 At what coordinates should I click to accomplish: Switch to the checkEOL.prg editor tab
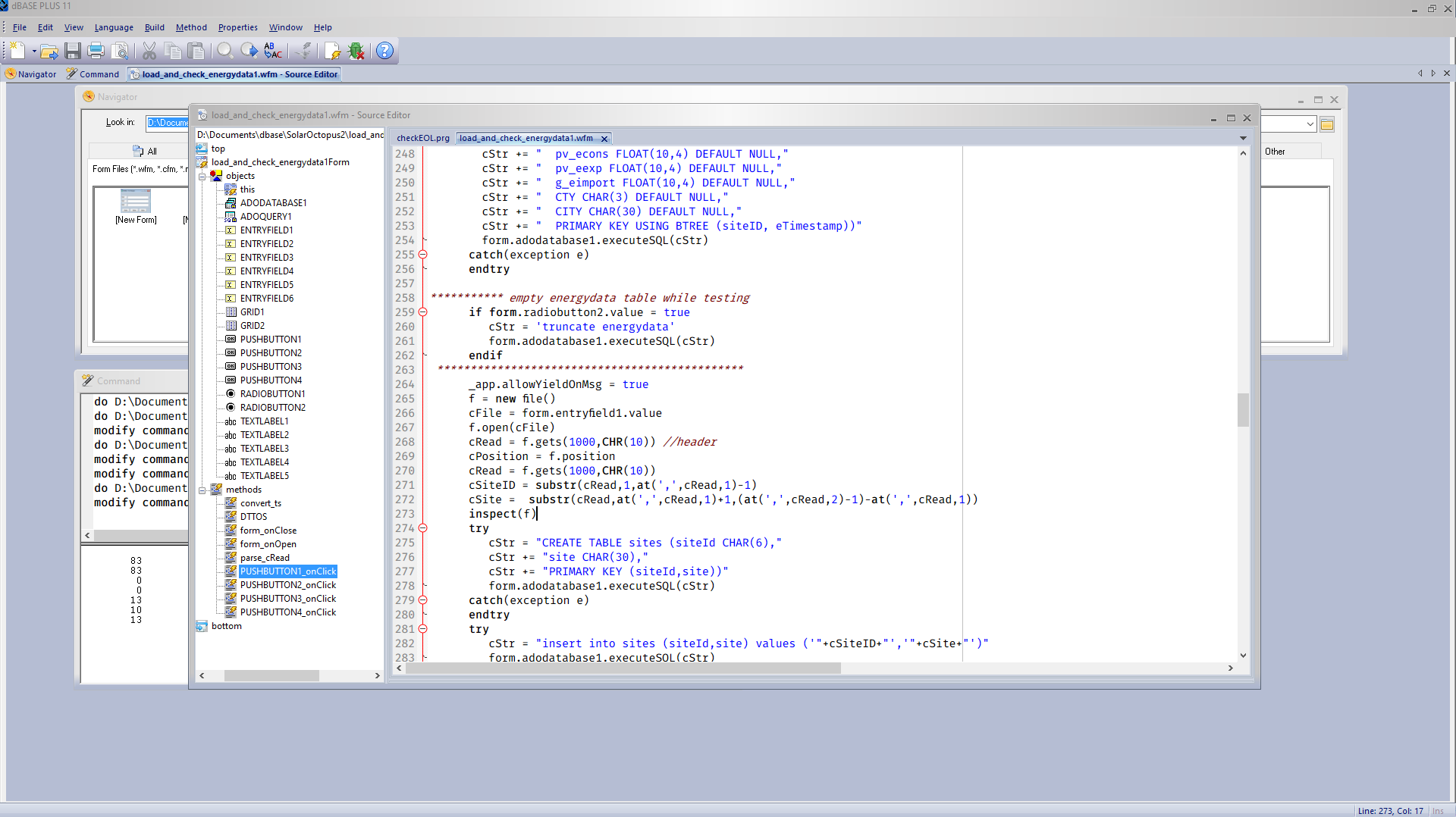pyautogui.click(x=422, y=138)
